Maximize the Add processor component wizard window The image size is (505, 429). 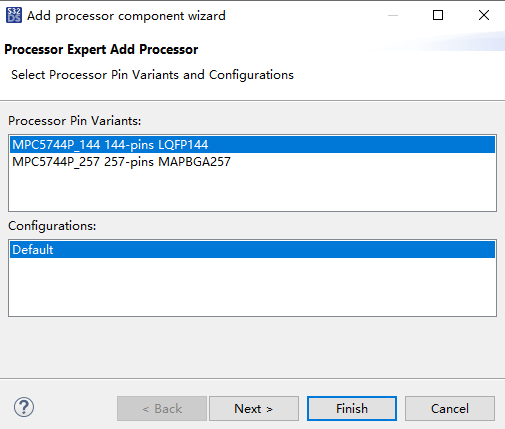pyautogui.click(x=438, y=15)
